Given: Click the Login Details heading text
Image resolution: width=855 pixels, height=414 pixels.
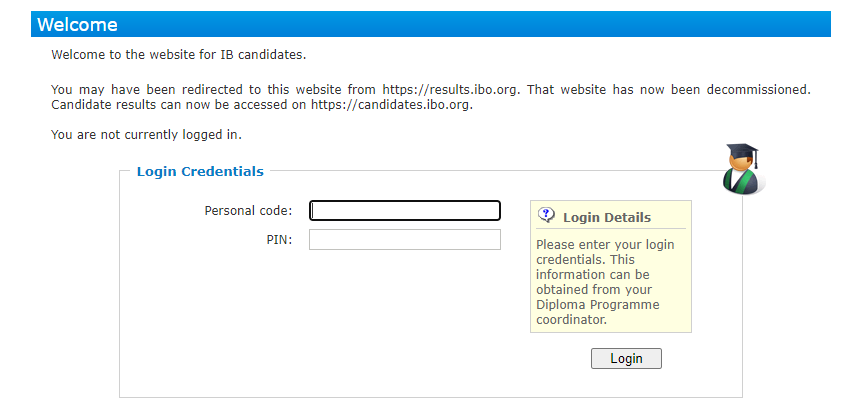Looking at the screenshot, I should (606, 217).
